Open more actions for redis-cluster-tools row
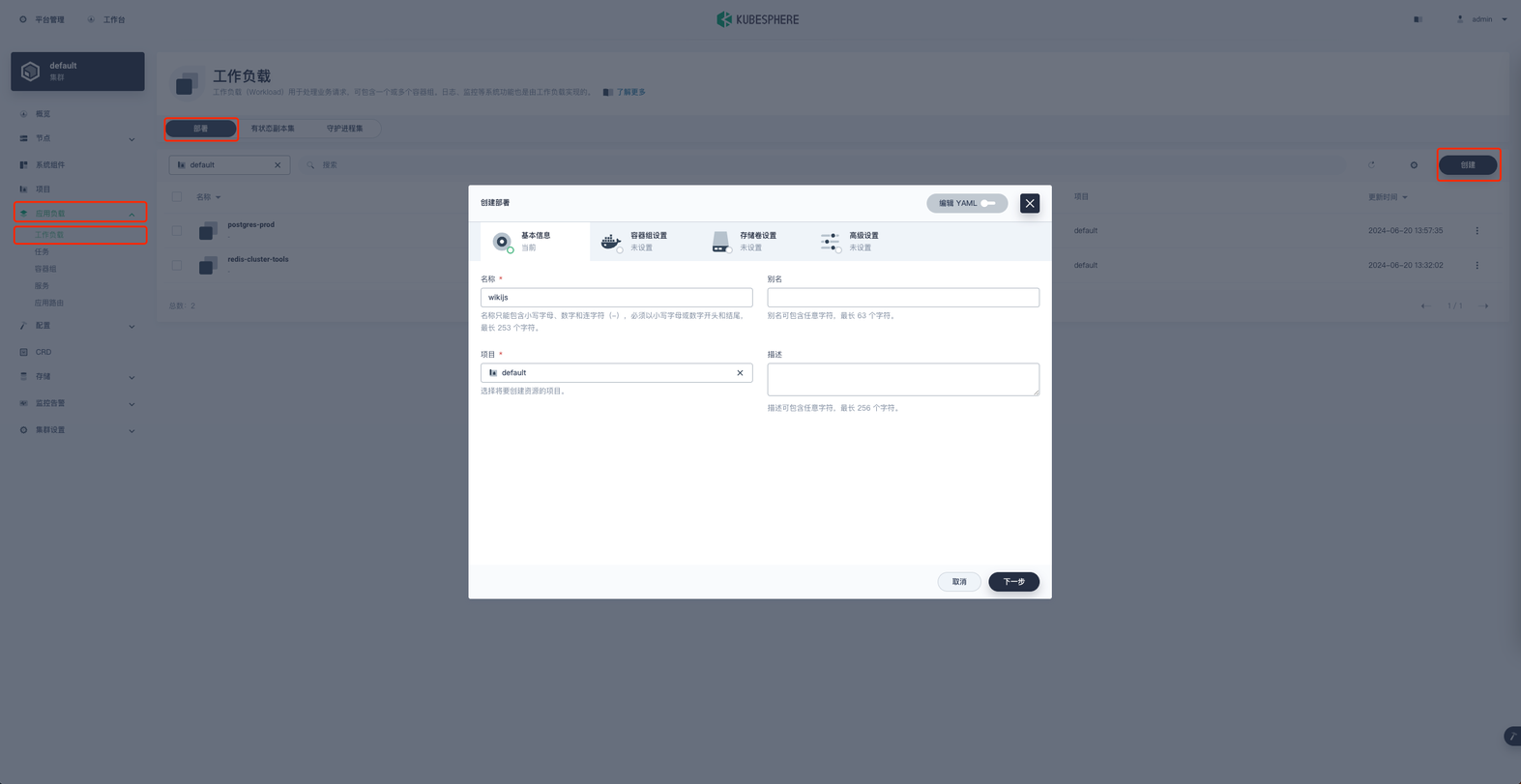The image size is (1521, 784). (x=1477, y=265)
